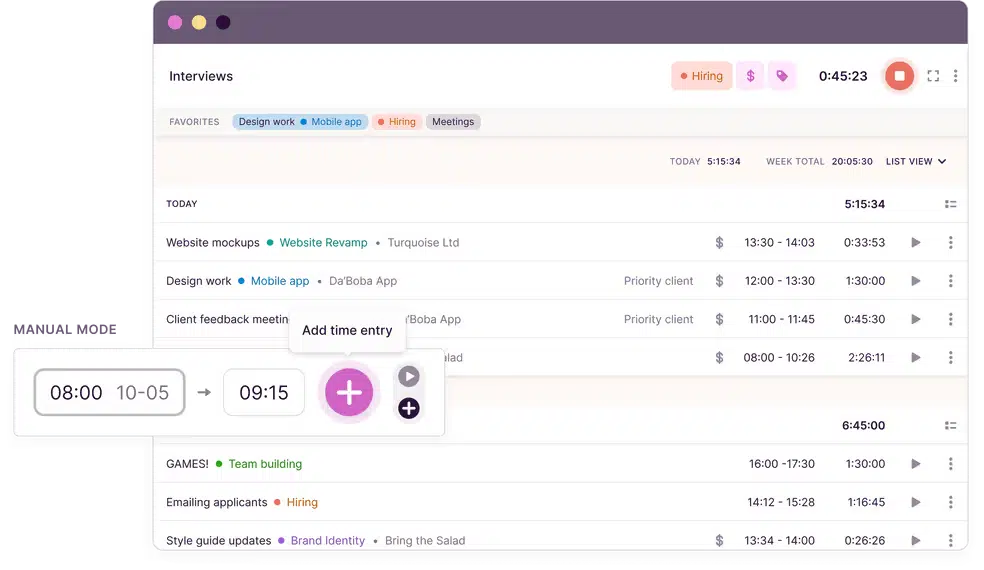The width and height of the screenshot is (984, 570).
Task: Enter fullscreen mode icon
Action: pos(933,76)
